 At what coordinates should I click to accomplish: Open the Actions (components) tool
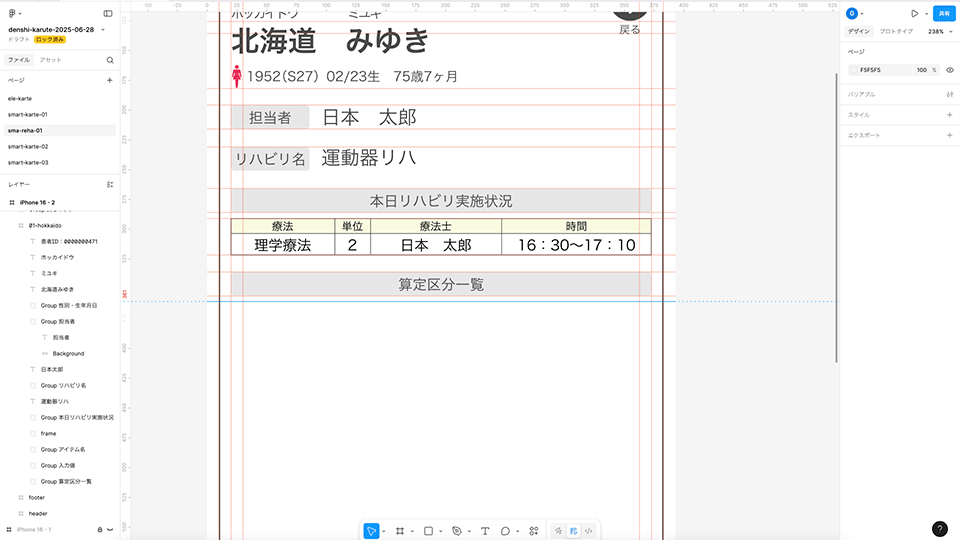tap(533, 531)
